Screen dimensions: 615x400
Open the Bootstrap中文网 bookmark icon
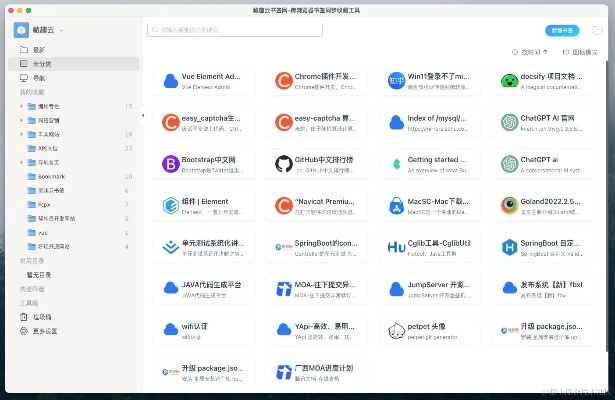tap(169, 162)
